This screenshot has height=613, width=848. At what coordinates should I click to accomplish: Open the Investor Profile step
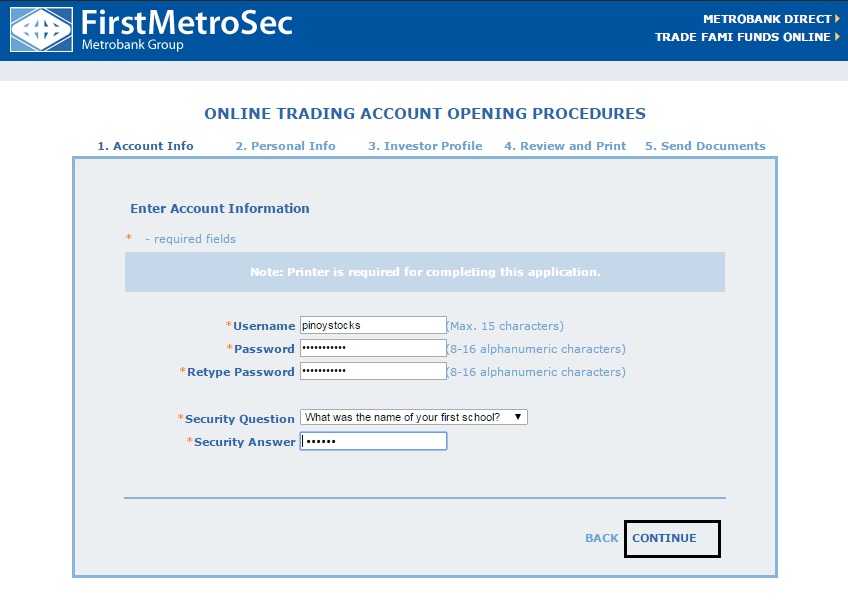pyautogui.click(x=423, y=145)
